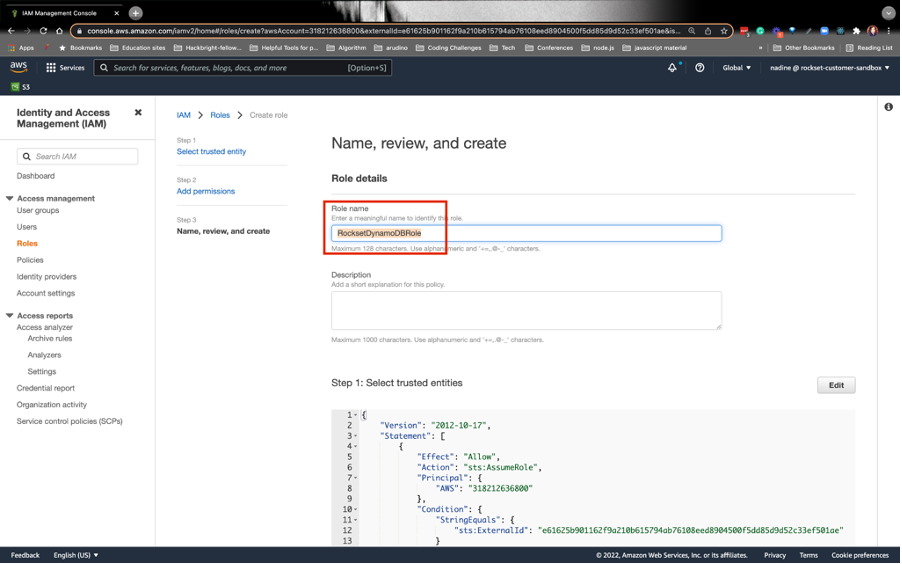Open Credential report in the sidebar
902x564 pixels.
pyautogui.click(x=46, y=388)
